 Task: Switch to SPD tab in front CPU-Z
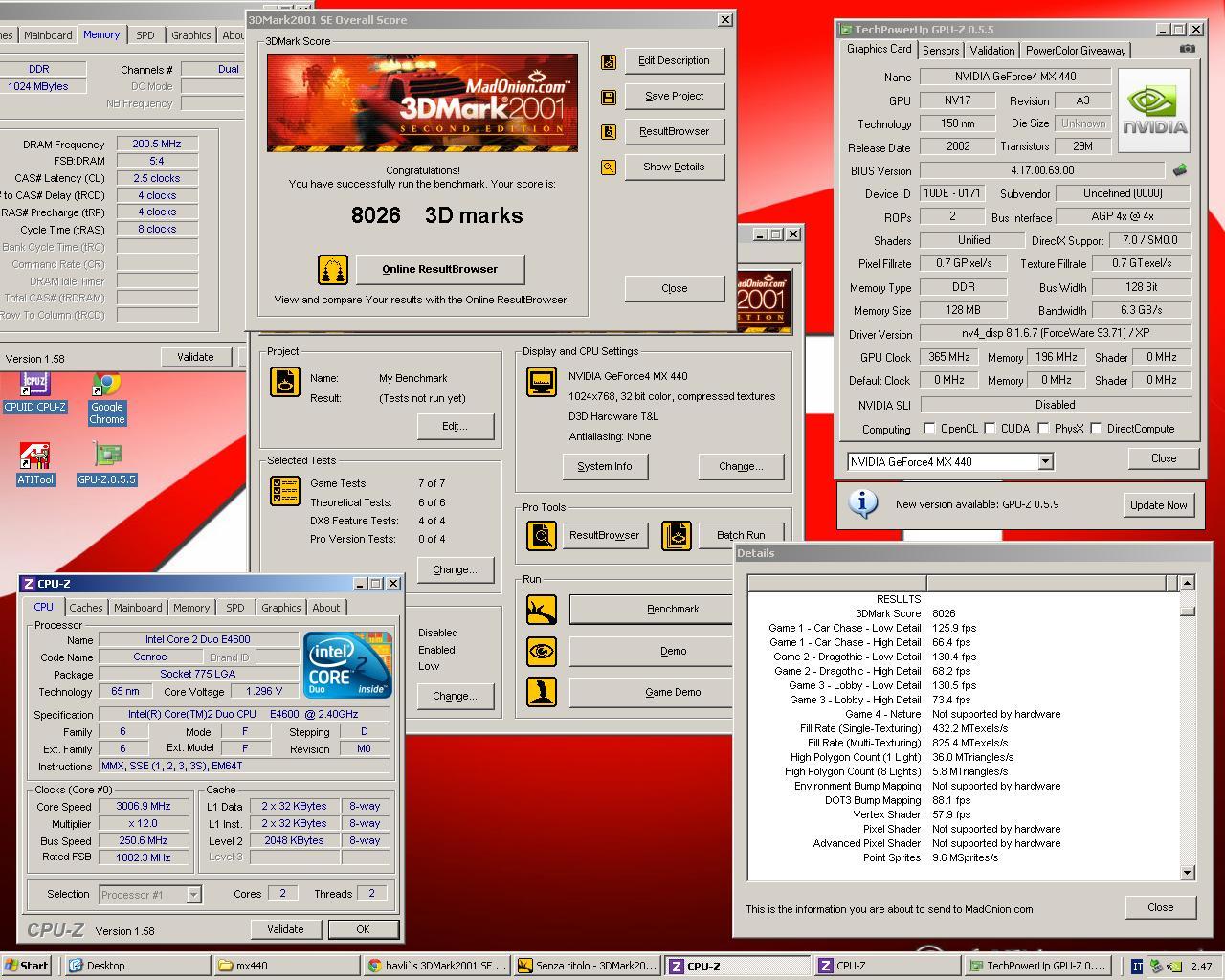tap(234, 608)
